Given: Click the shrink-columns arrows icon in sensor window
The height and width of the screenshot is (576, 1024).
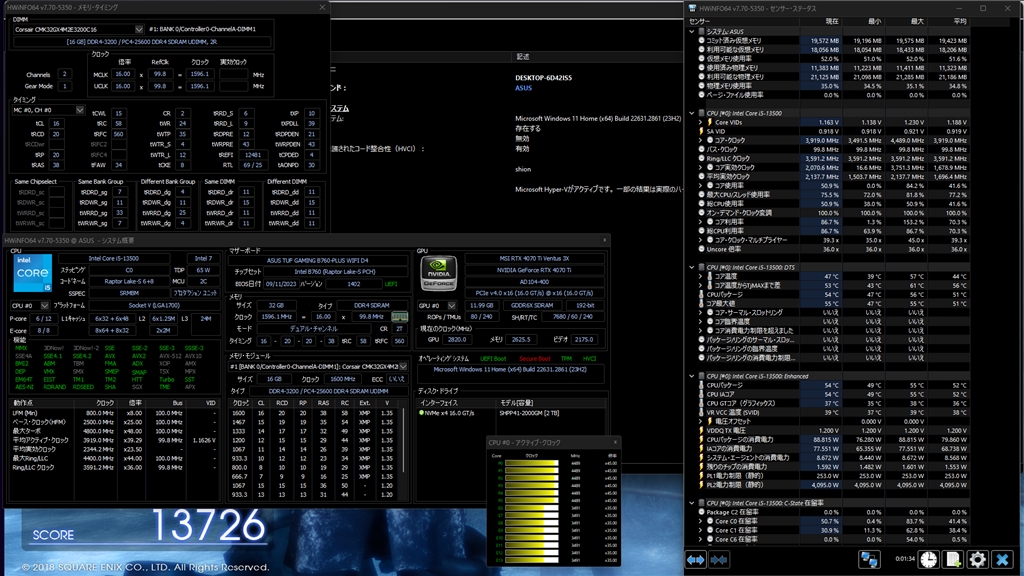Looking at the screenshot, I should 719,560.
